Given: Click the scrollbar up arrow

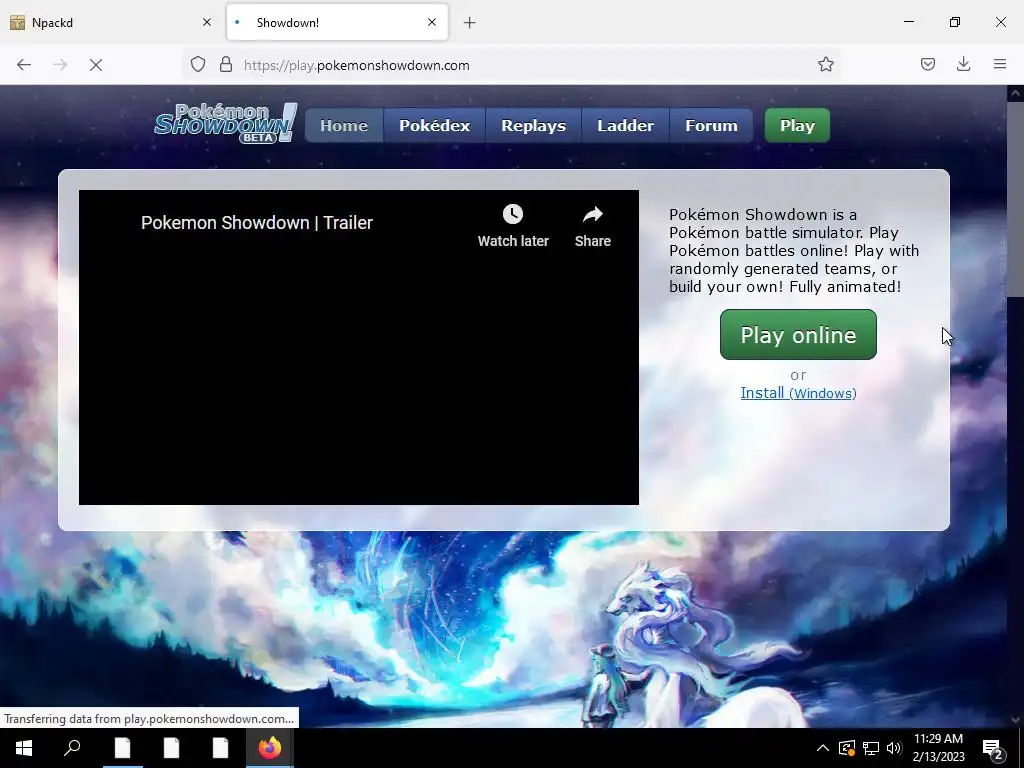Looking at the screenshot, I should click(x=1015, y=93).
